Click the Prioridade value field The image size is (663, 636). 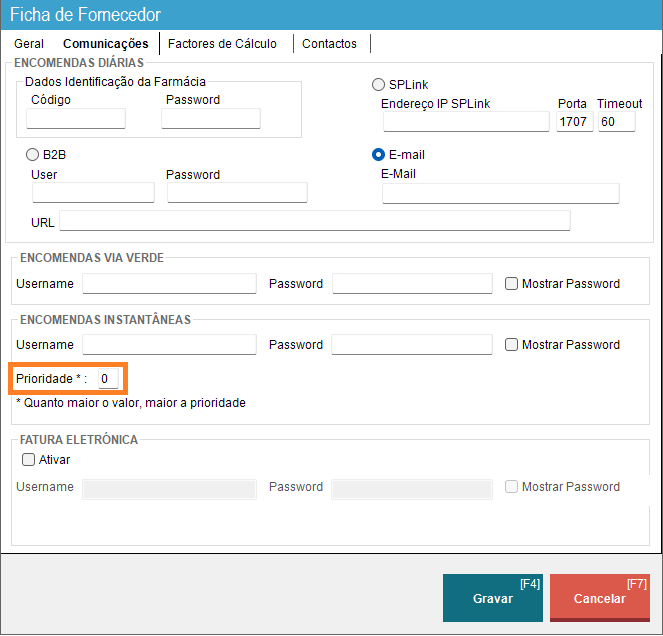(107, 379)
